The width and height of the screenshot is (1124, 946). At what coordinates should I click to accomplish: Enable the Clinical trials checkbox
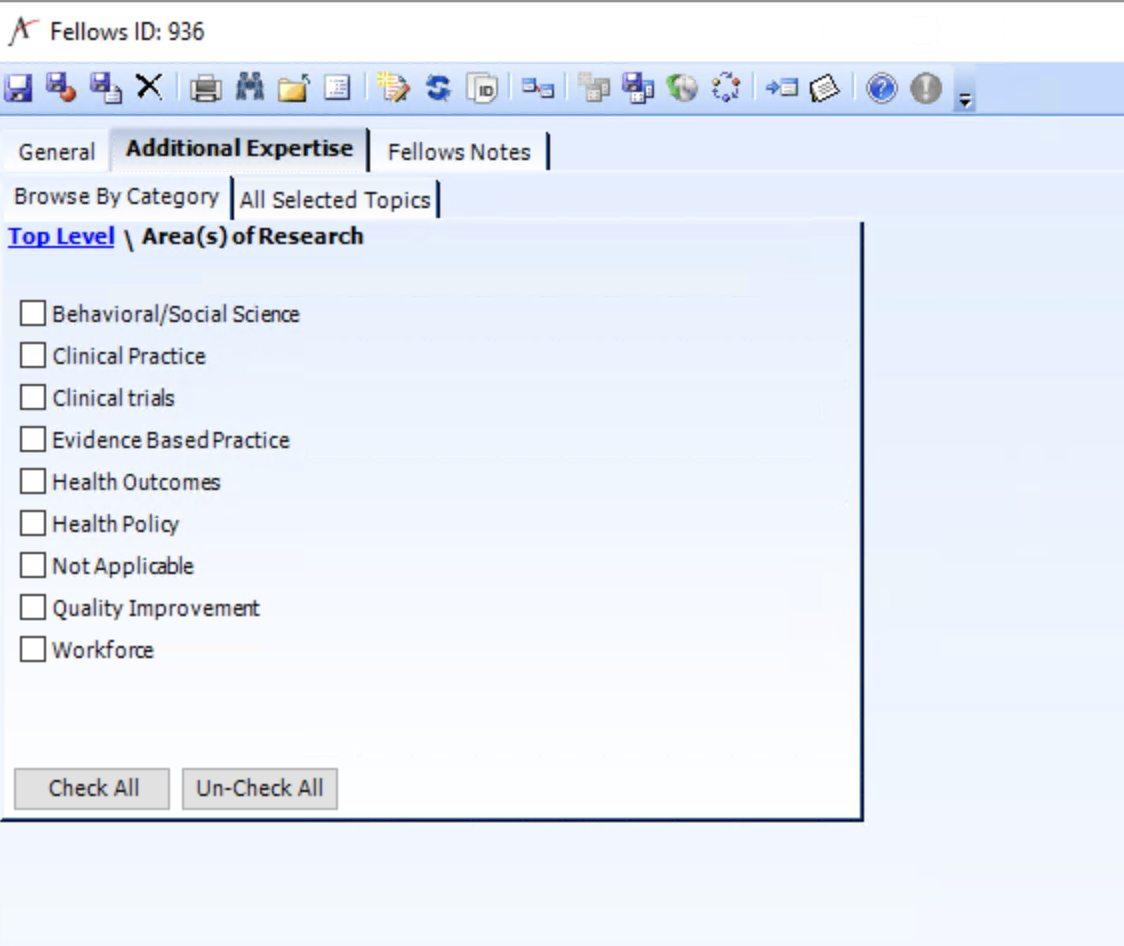click(33, 398)
